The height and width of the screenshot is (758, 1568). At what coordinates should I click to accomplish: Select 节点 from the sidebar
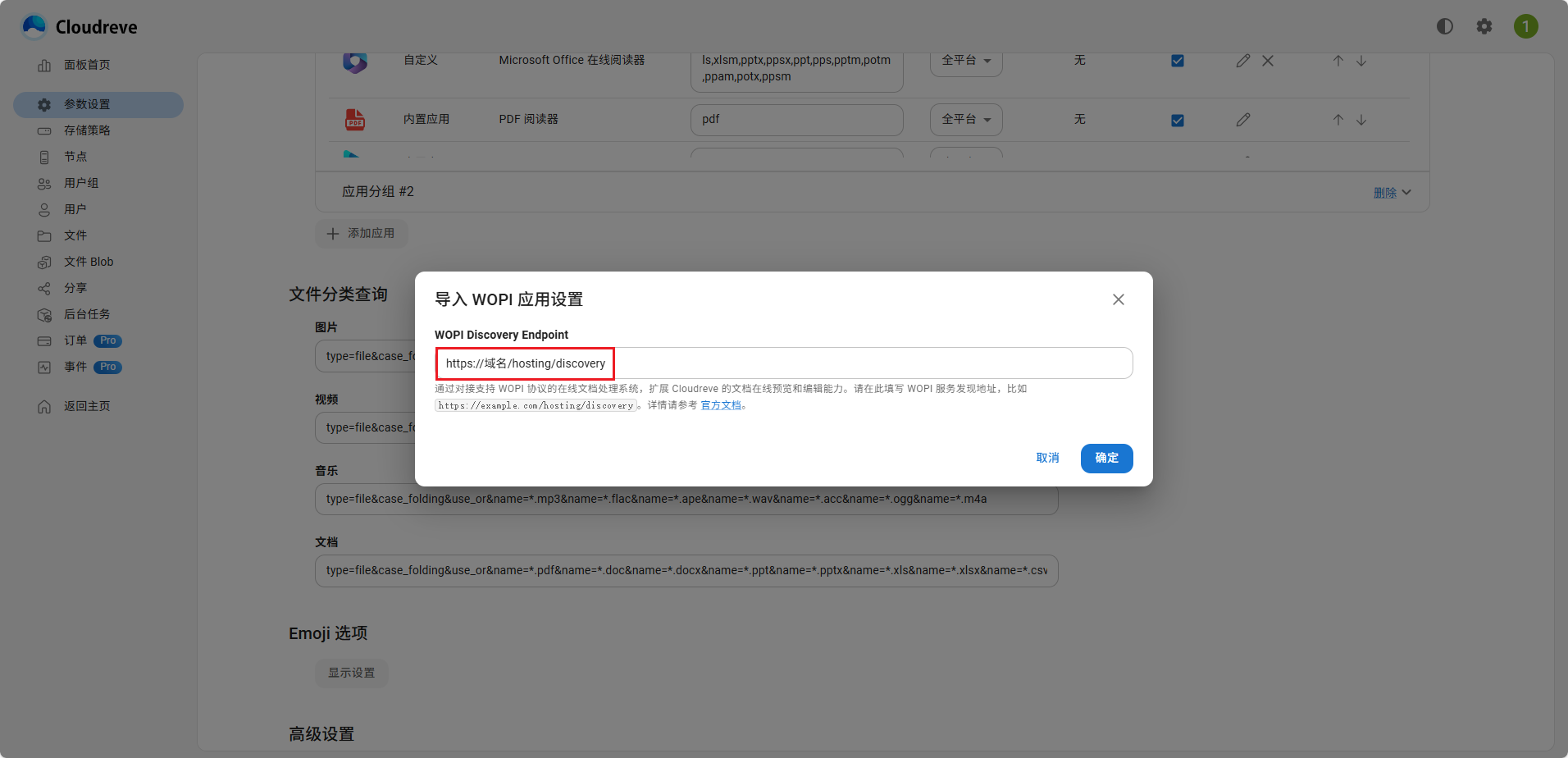[75, 157]
